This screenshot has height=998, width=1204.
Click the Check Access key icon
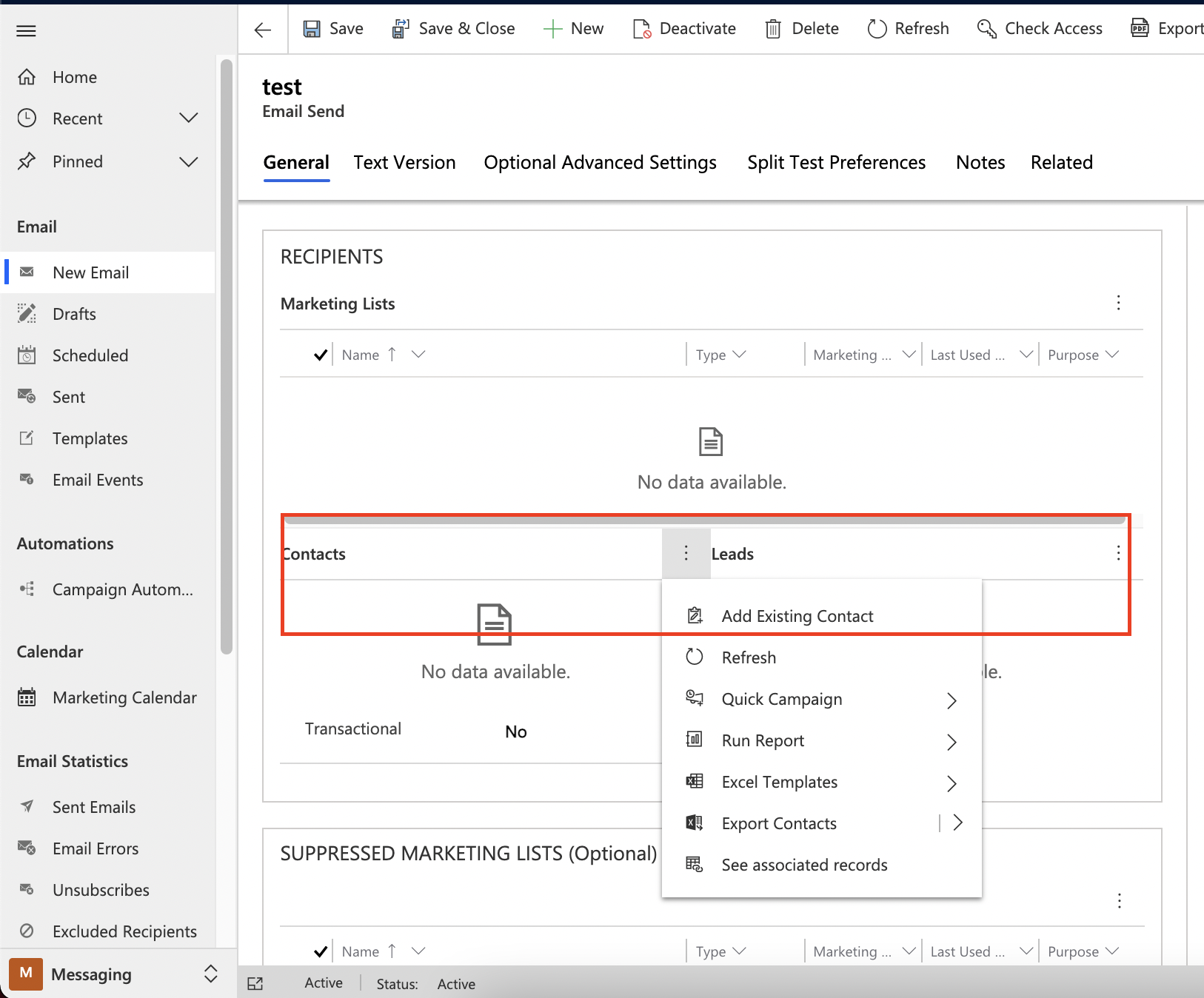[x=987, y=29]
